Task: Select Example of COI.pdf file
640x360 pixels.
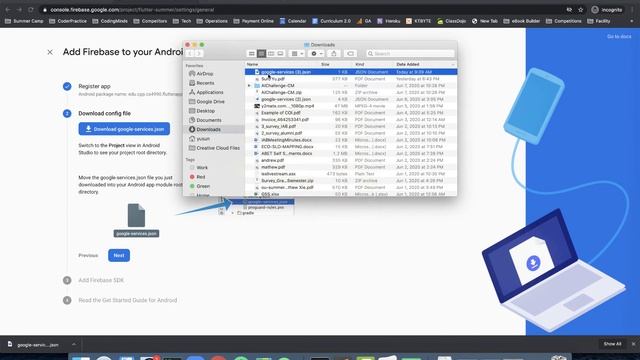Action: pos(351,113)
